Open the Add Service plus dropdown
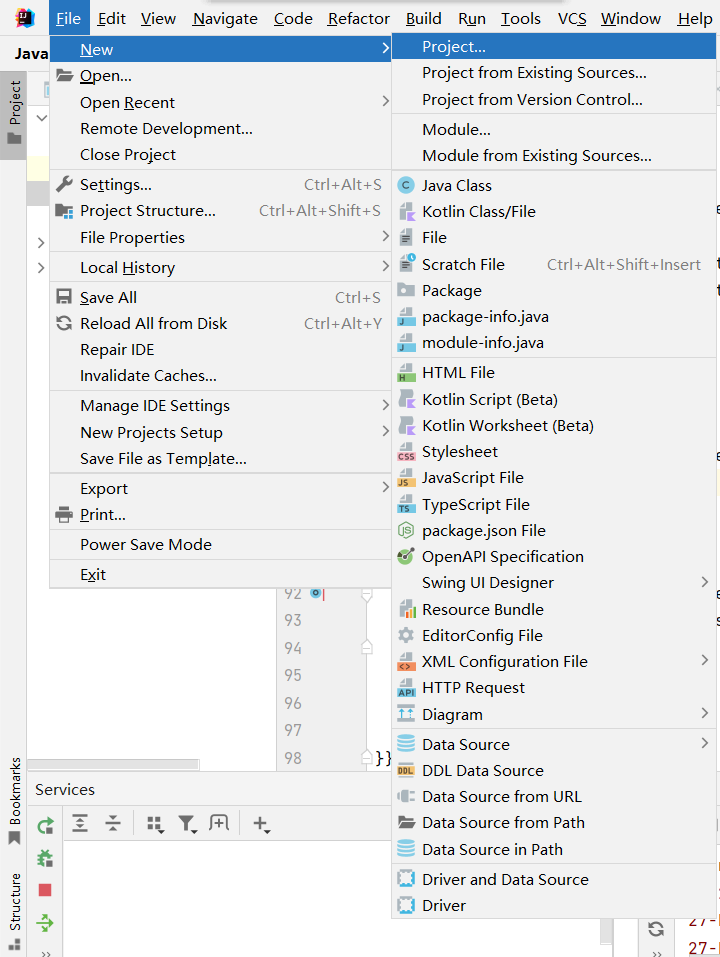 (x=262, y=825)
